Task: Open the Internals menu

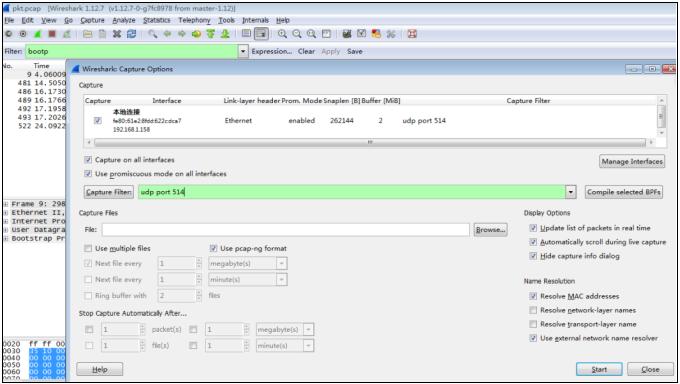Action: point(255,20)
